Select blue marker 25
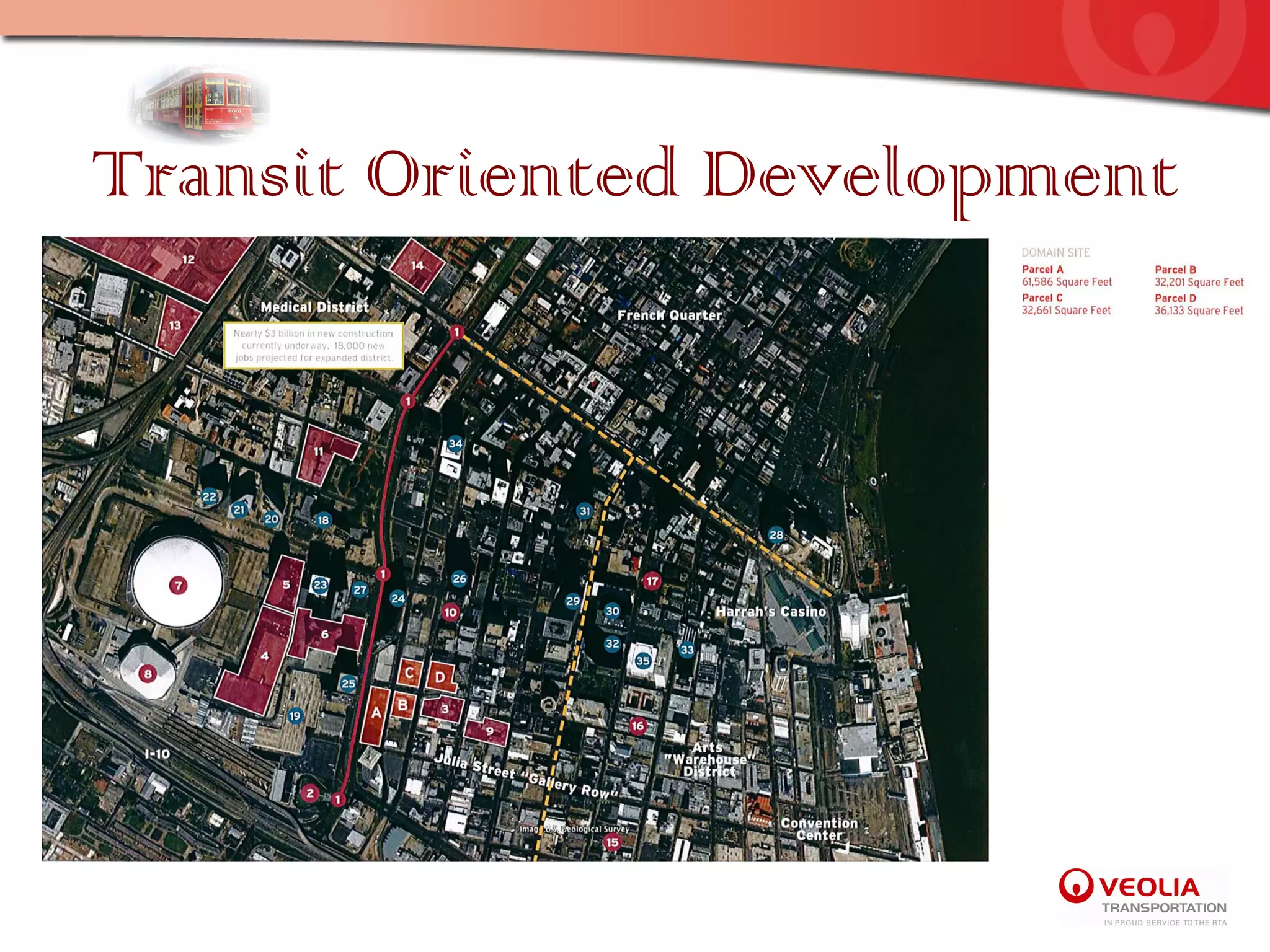This screenshot has width=1270, height=952. (349, 684)
